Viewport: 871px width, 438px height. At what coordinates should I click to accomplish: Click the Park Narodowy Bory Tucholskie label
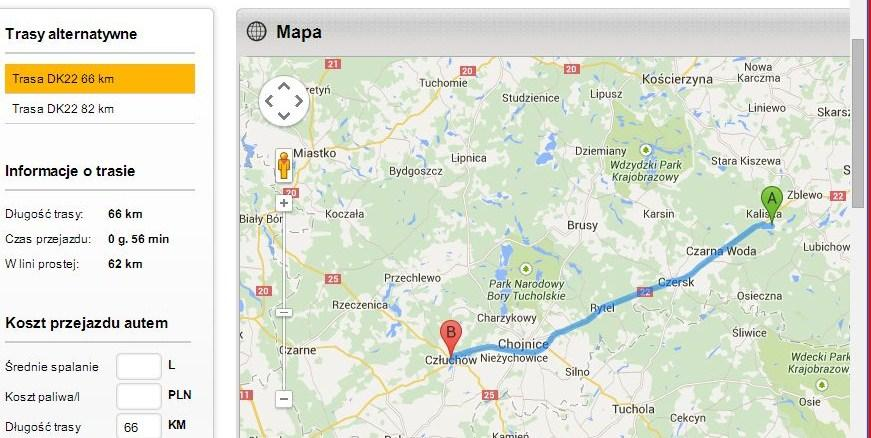[526, 290]
